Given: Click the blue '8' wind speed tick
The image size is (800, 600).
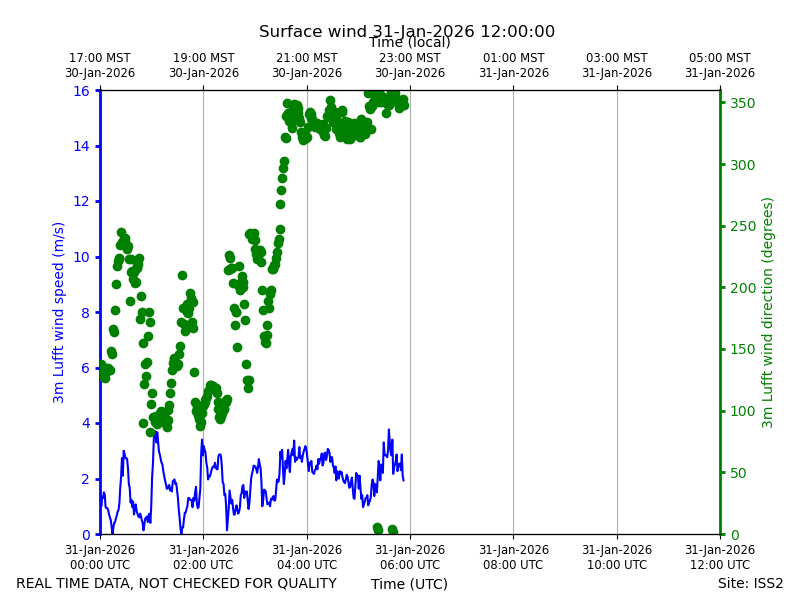Looking at the screenshot, I should pos(85,313).
